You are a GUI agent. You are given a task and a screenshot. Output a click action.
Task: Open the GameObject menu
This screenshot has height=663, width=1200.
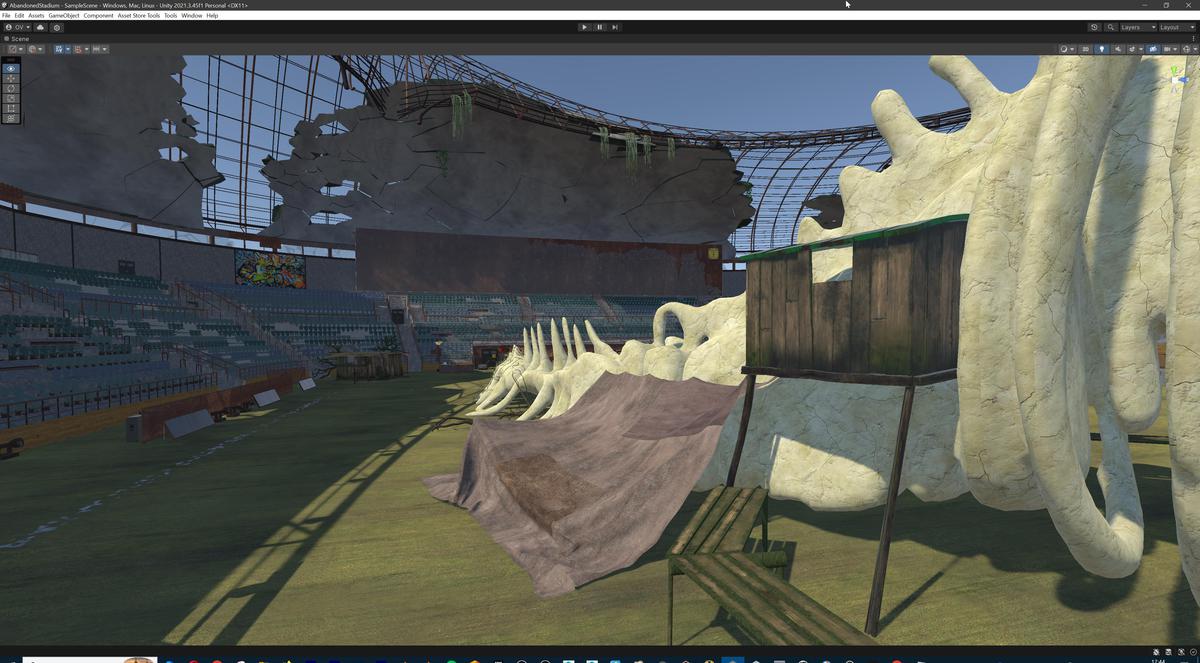coord(61,15)
